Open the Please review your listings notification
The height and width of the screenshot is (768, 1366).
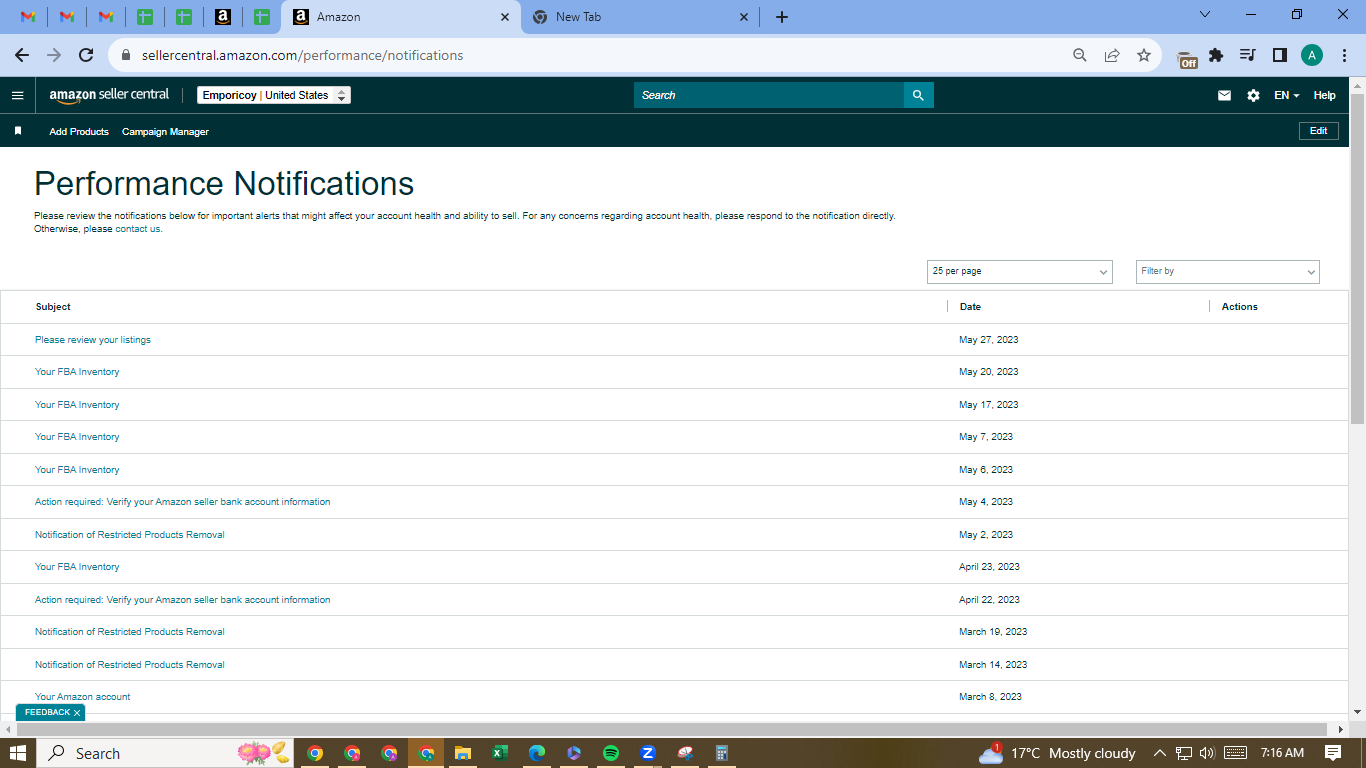coord(93,340)
